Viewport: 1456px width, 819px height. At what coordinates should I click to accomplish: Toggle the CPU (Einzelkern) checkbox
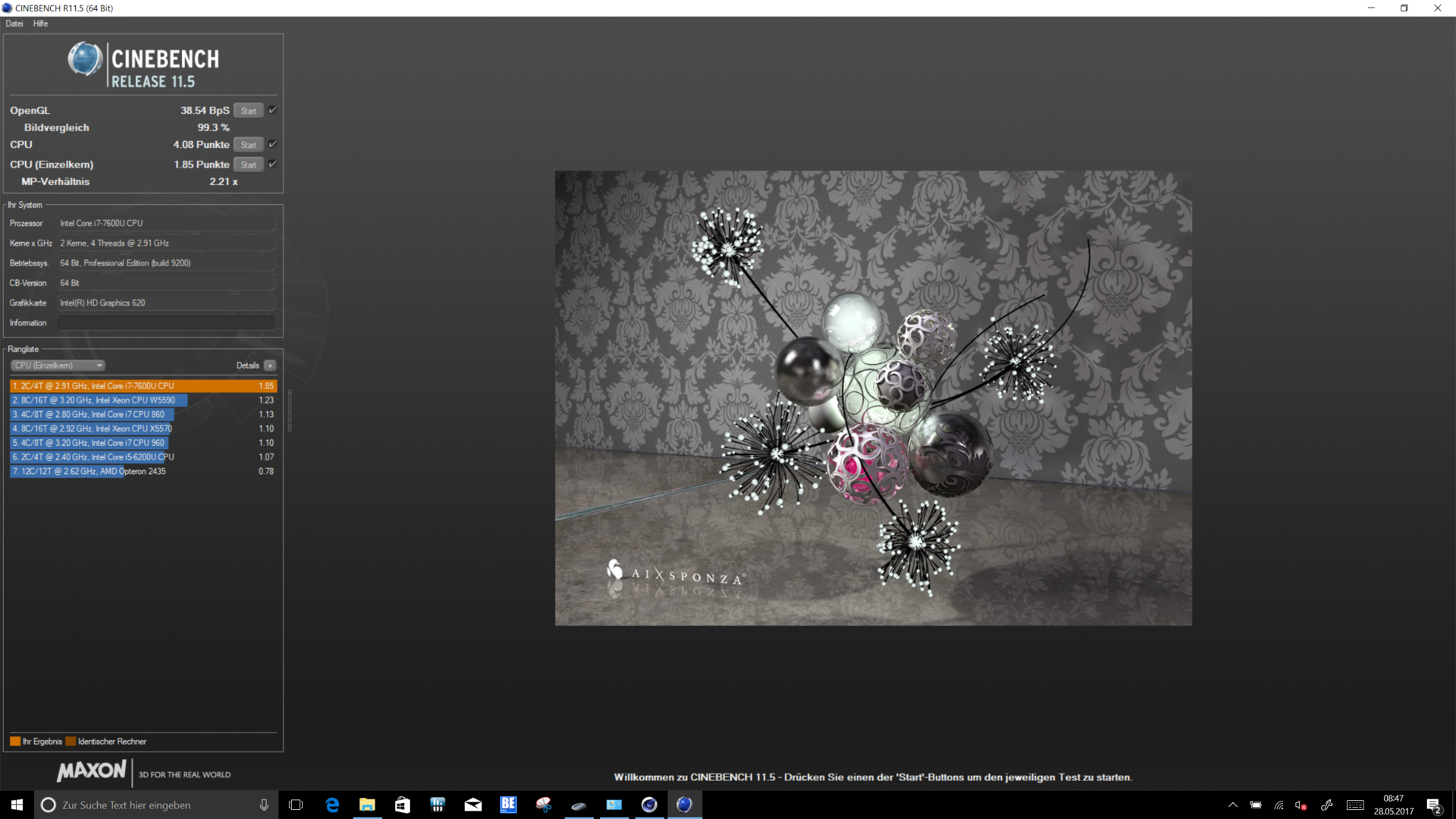273,164
